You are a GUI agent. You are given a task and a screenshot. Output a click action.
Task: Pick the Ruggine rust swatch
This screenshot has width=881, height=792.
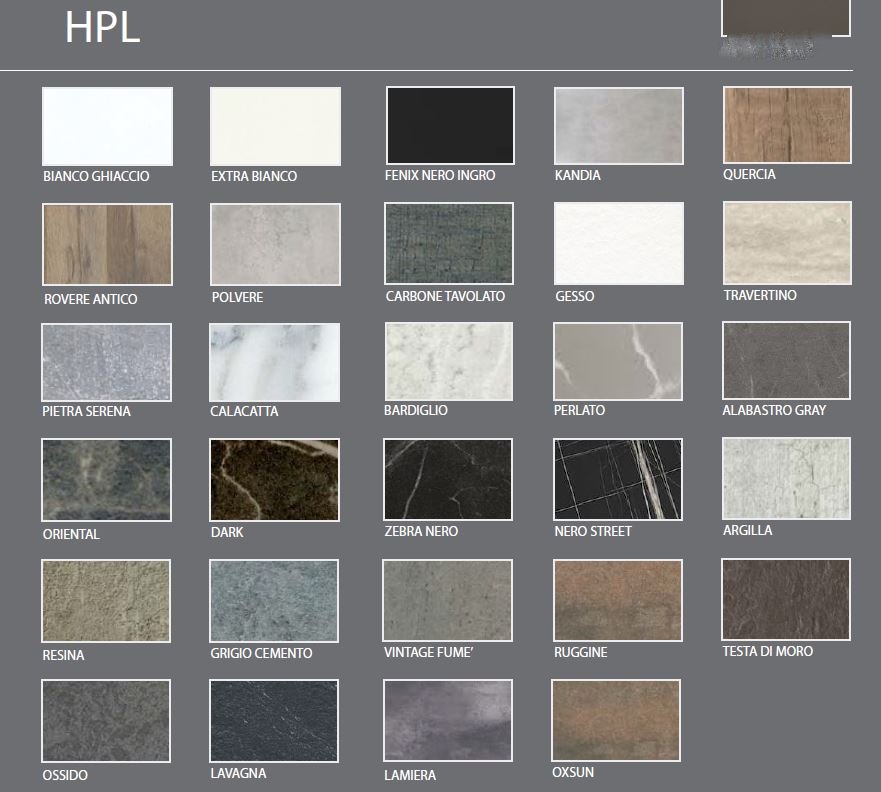pos(617,600)
